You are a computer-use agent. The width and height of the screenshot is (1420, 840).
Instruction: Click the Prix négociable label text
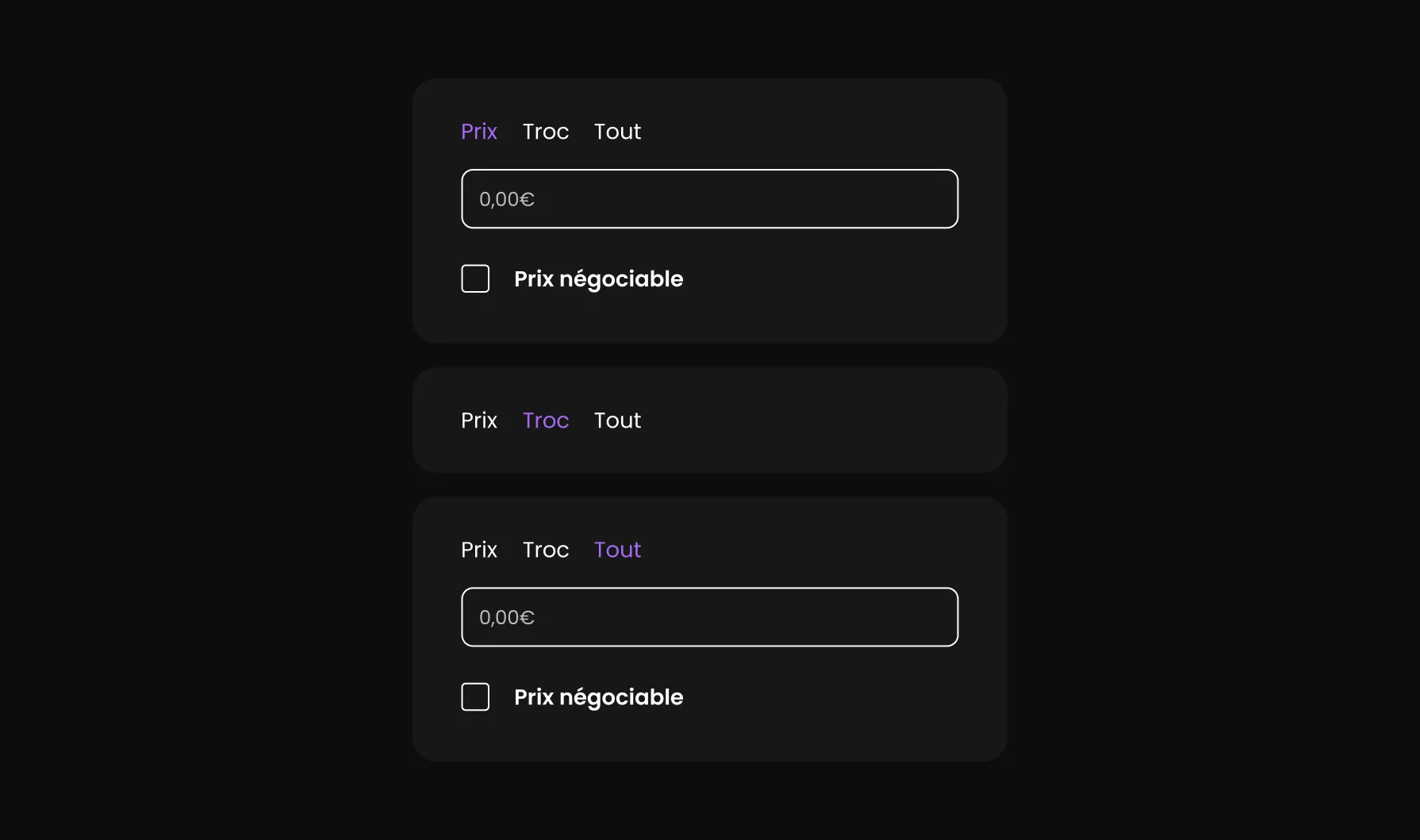click(x=598, y=278)
